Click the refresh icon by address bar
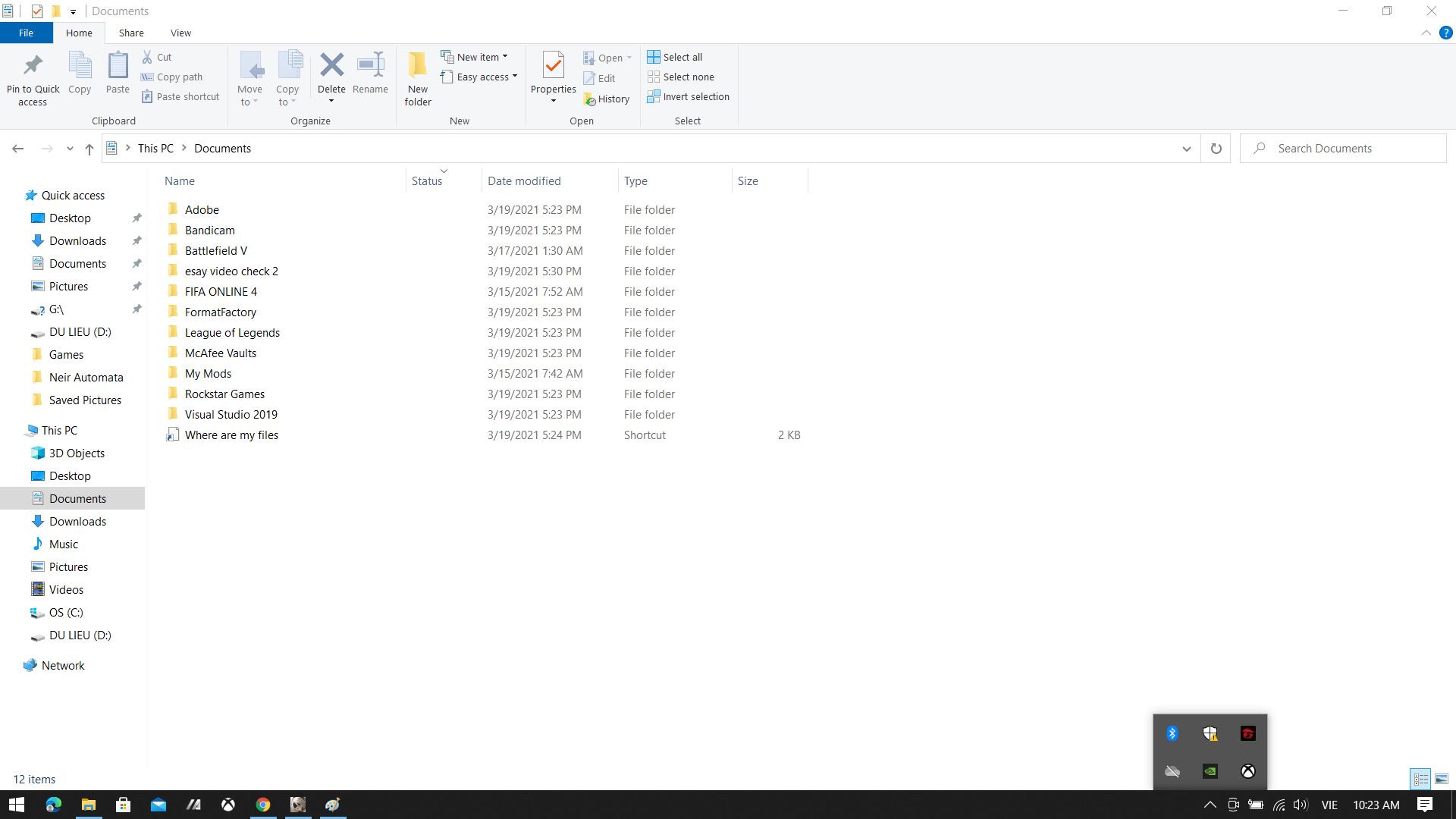Image resolution: width=1456 pixels, height=819 pixels. [1216, 149]
